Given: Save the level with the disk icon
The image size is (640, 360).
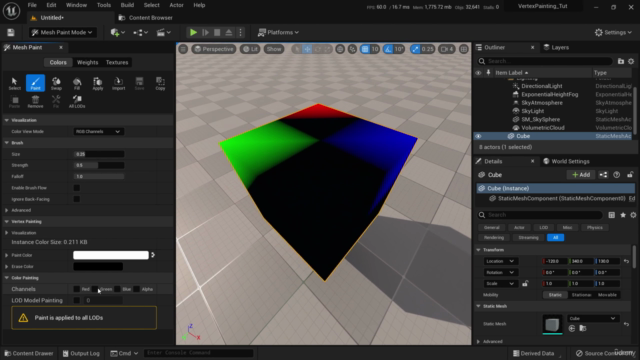Looking at the screenshot, I should pos(11,32).
